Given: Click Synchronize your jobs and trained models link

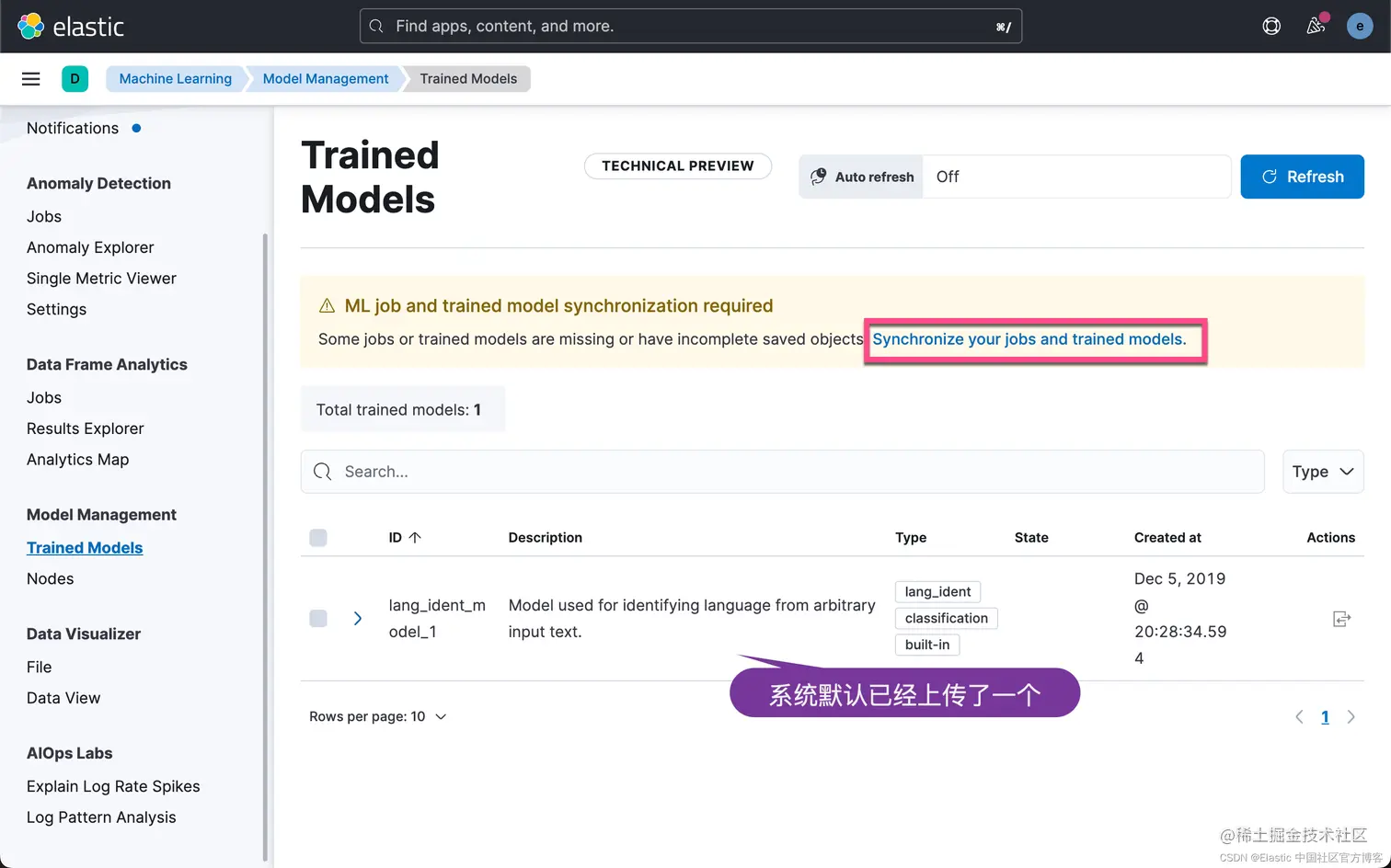Looking at the screenshot, I should 1029,339.
